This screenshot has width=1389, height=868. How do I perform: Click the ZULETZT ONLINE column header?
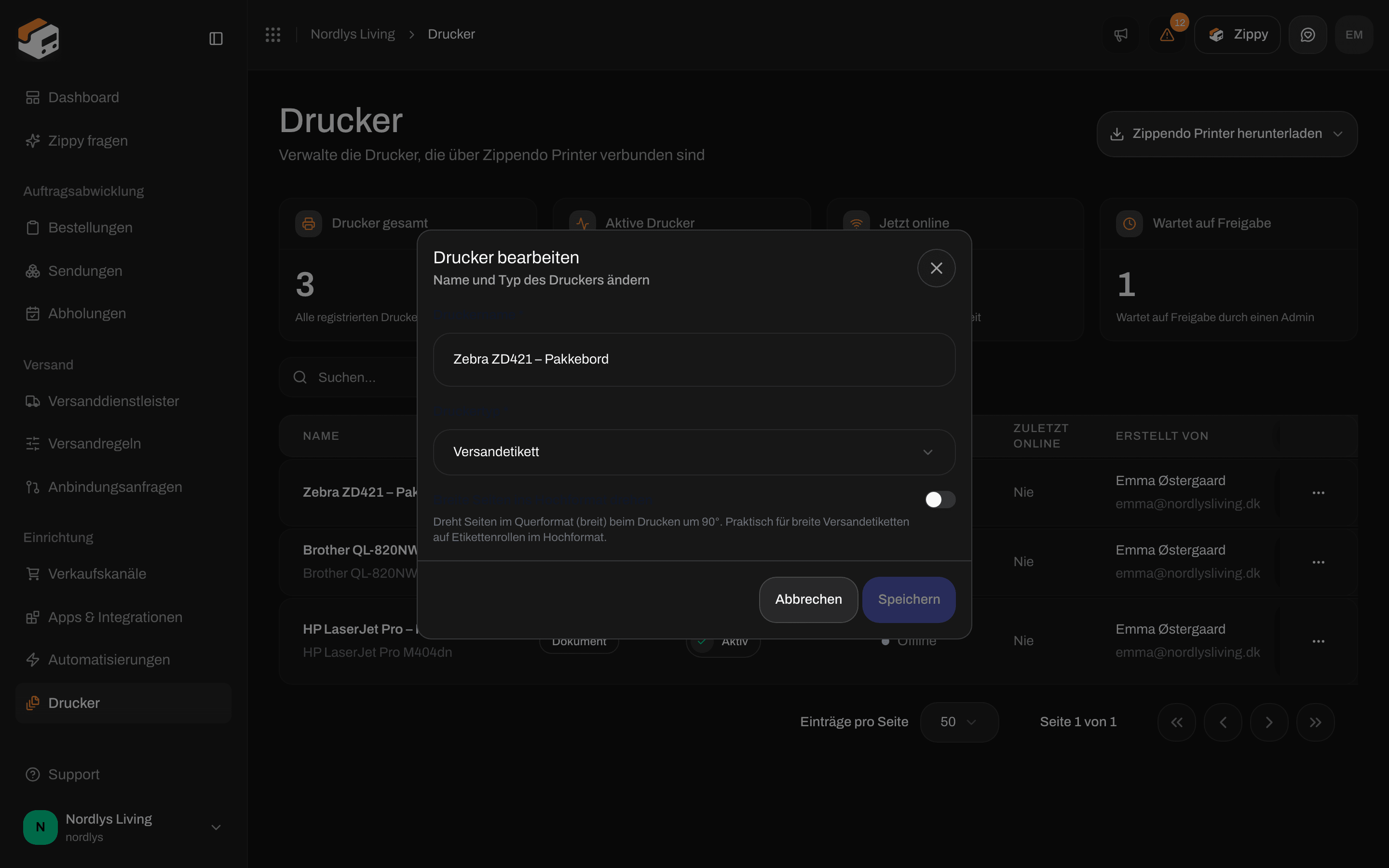tap(1041, 436)
